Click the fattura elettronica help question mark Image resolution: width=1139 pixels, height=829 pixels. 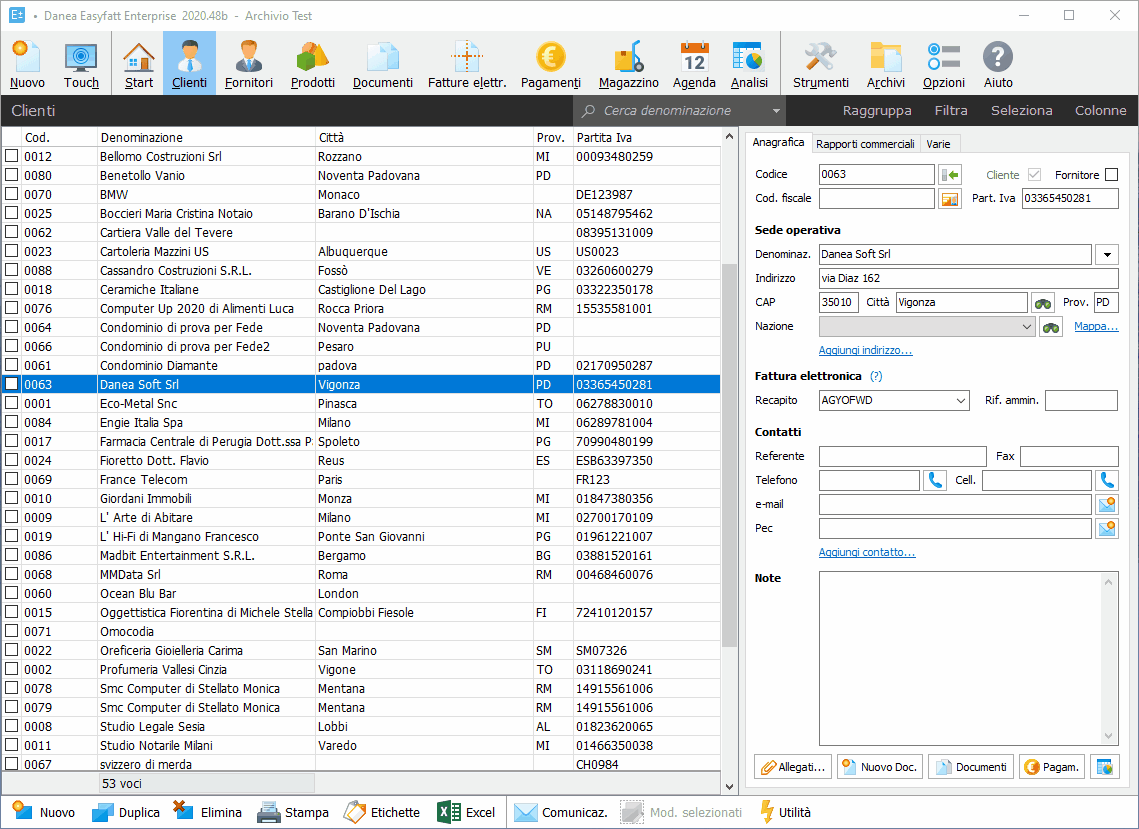click(x=876, y=376)
